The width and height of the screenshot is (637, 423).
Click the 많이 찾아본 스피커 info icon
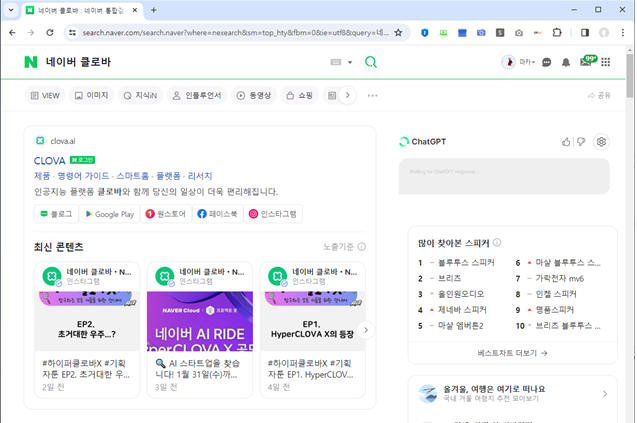pos(497,243)
